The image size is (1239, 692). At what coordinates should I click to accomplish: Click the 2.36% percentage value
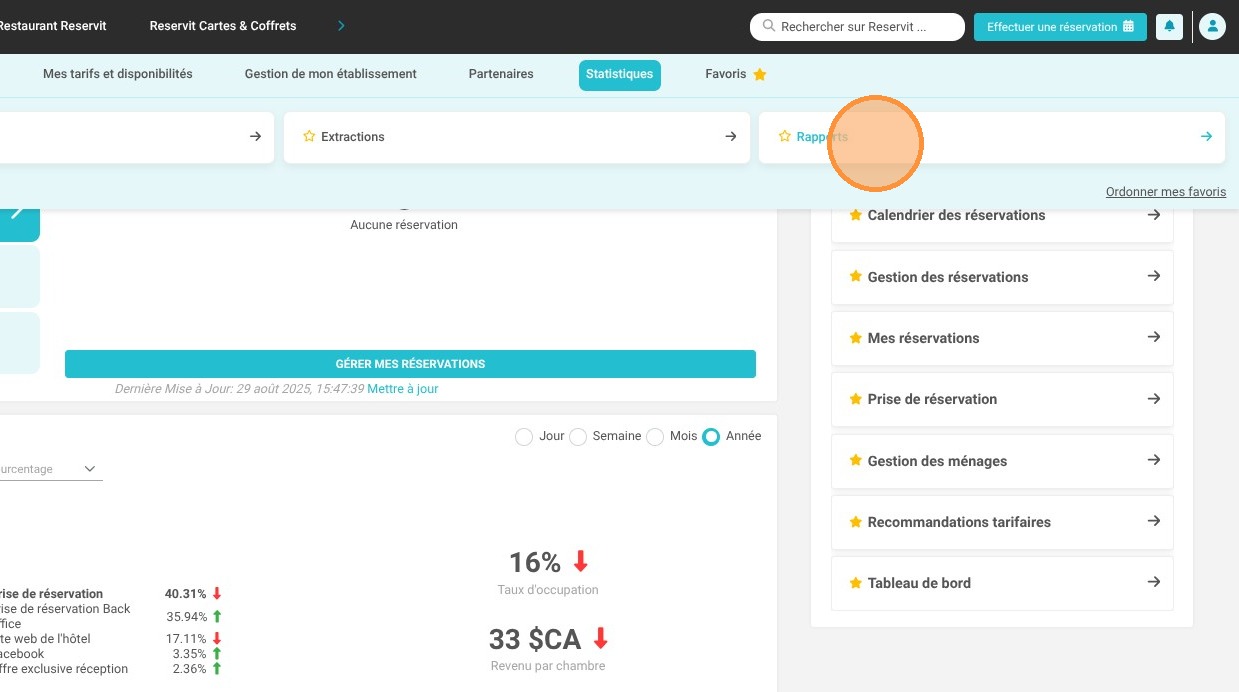click(x=189, y=669)
